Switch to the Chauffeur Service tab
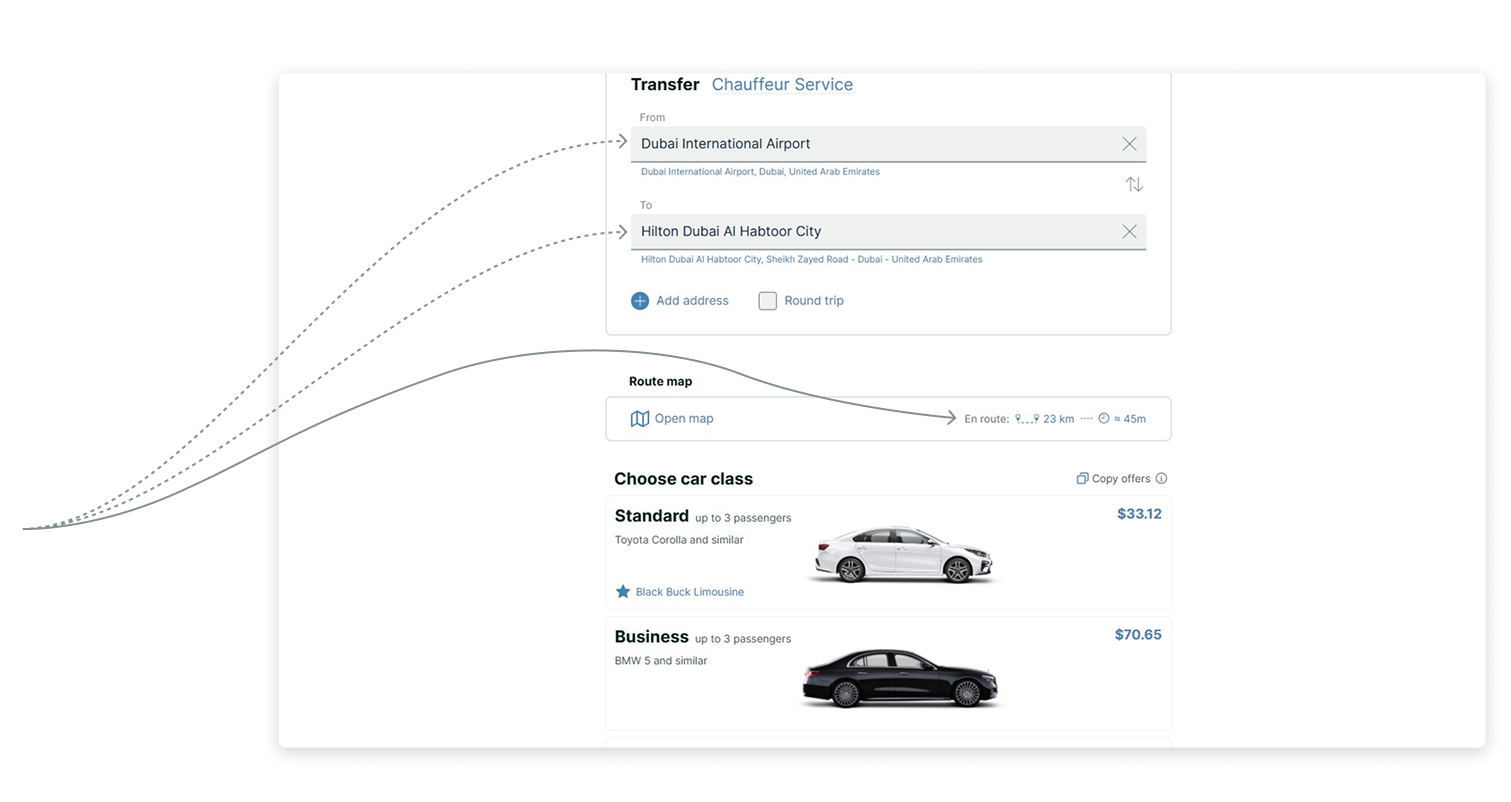1511x802 pixels. point(782,85)
